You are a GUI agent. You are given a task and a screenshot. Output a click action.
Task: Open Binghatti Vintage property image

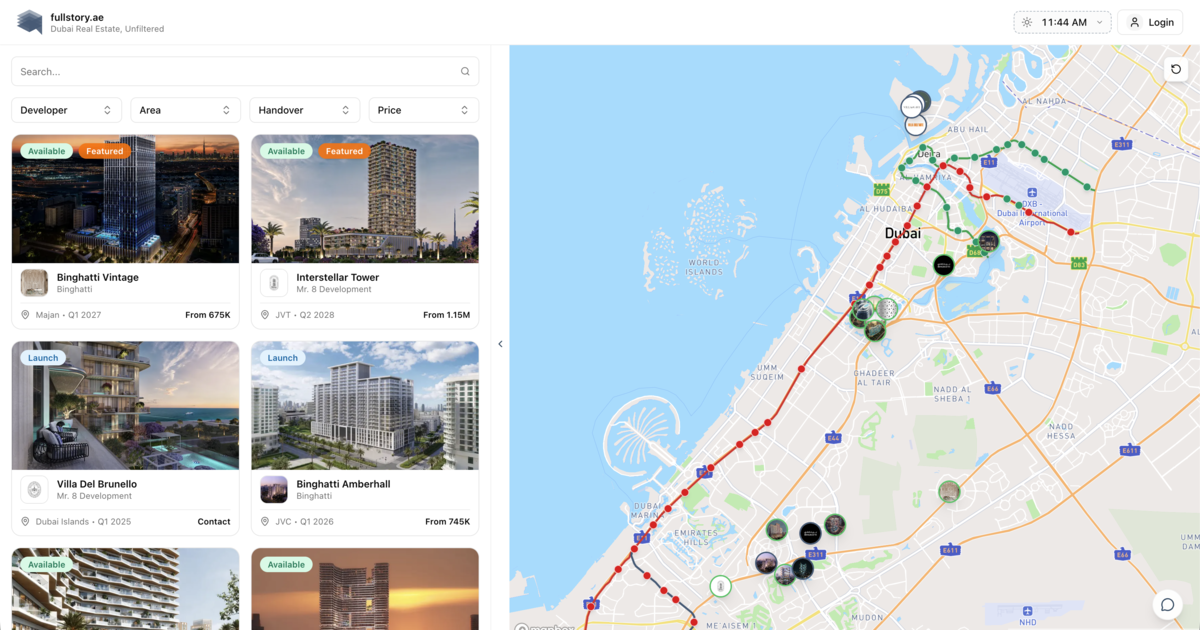pos(125,199)
